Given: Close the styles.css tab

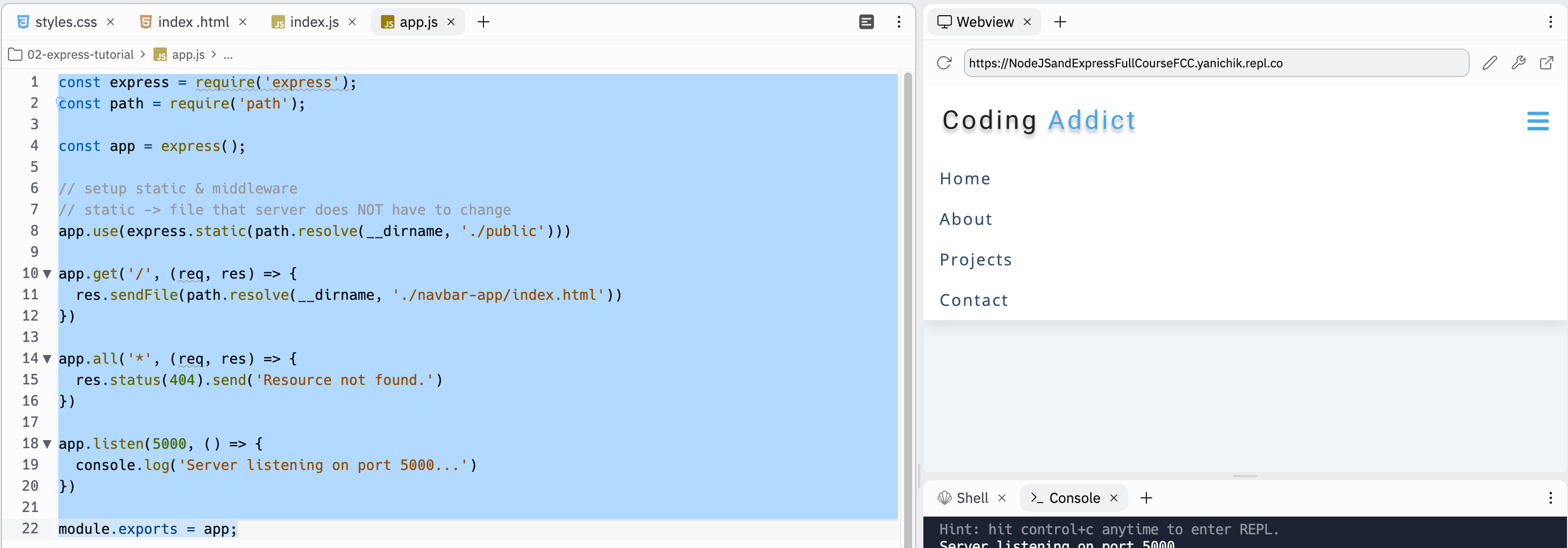Looking at the screenshot, I should click(x=111, y=22).
